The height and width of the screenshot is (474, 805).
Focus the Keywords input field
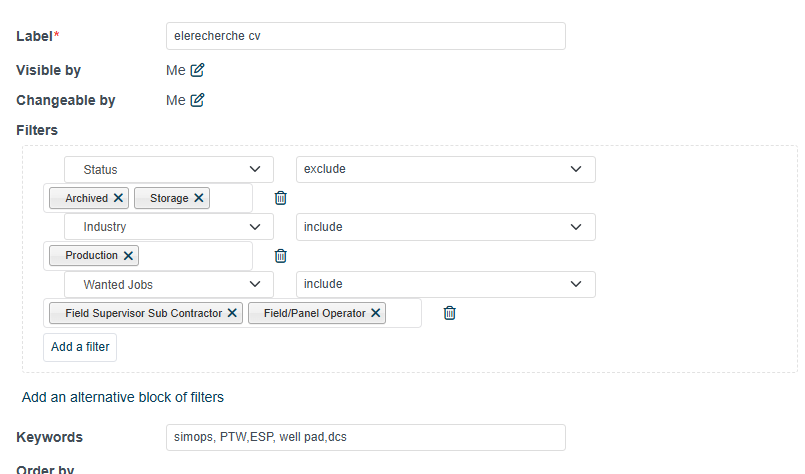(x=365, y=438)
